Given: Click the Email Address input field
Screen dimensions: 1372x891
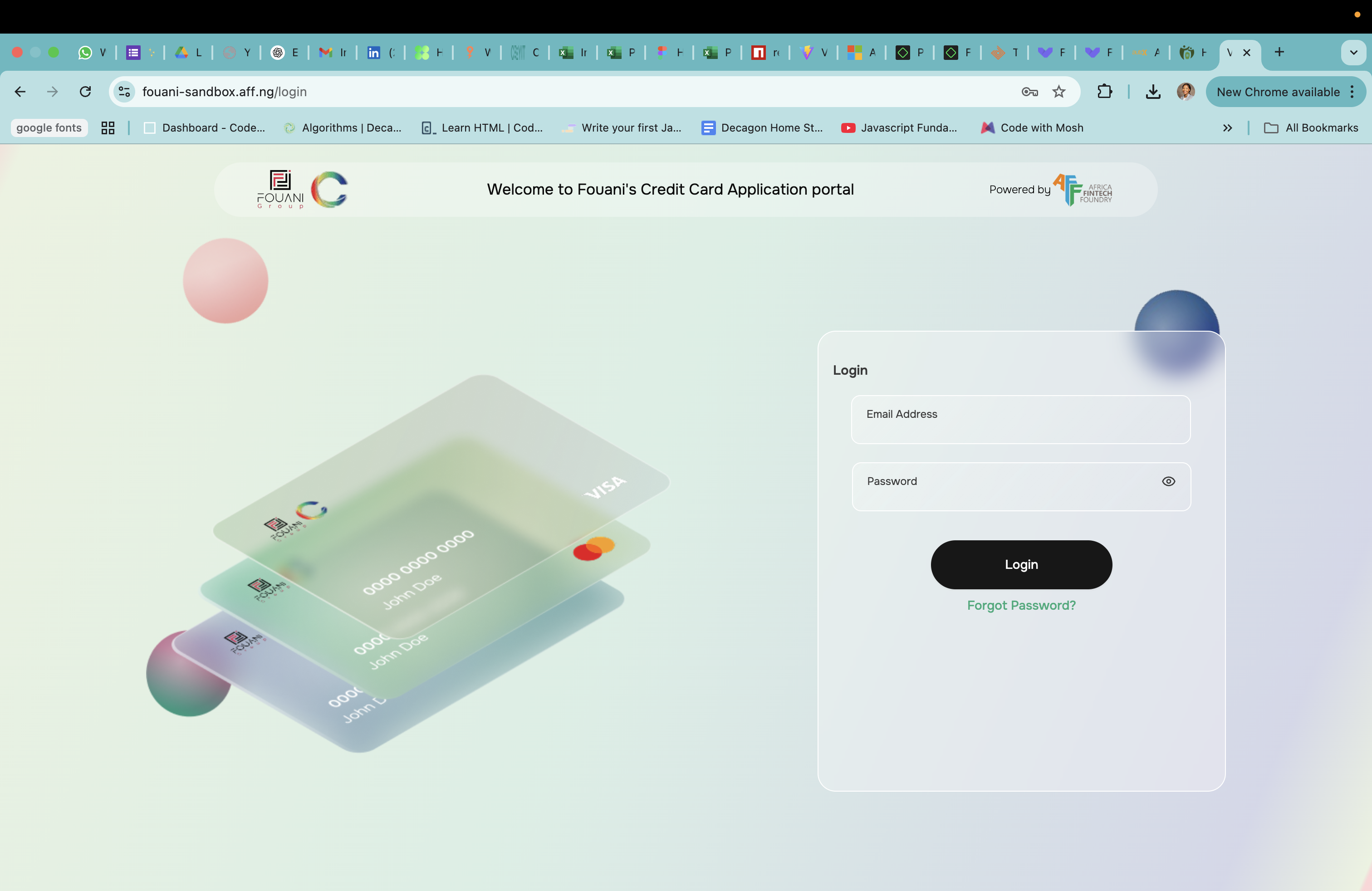Looking at the screenshot, I should [1020, 420].
